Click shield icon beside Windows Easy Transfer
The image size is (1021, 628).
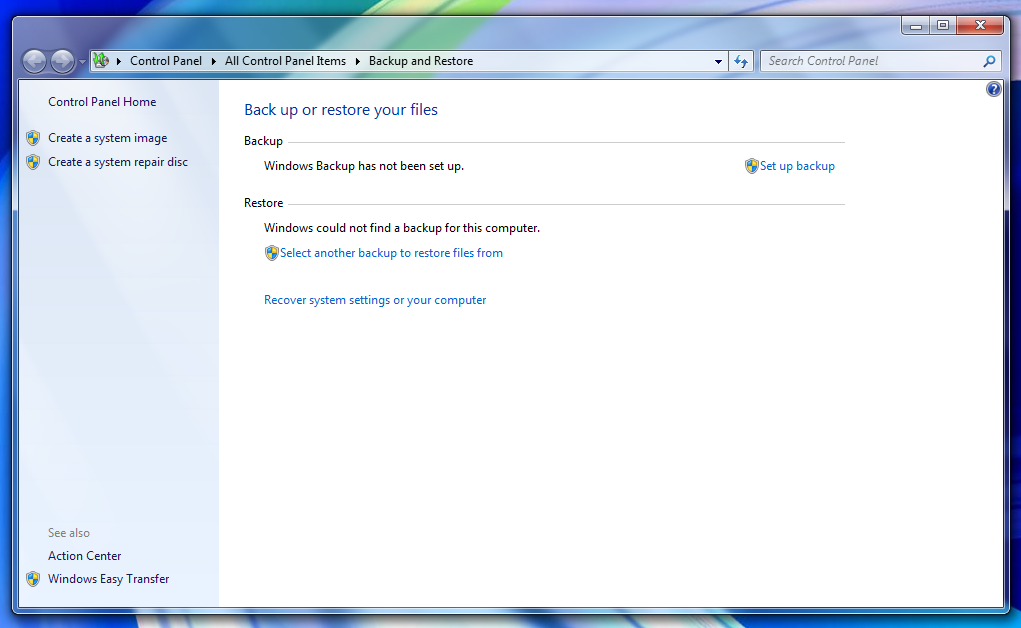point(33,579)
